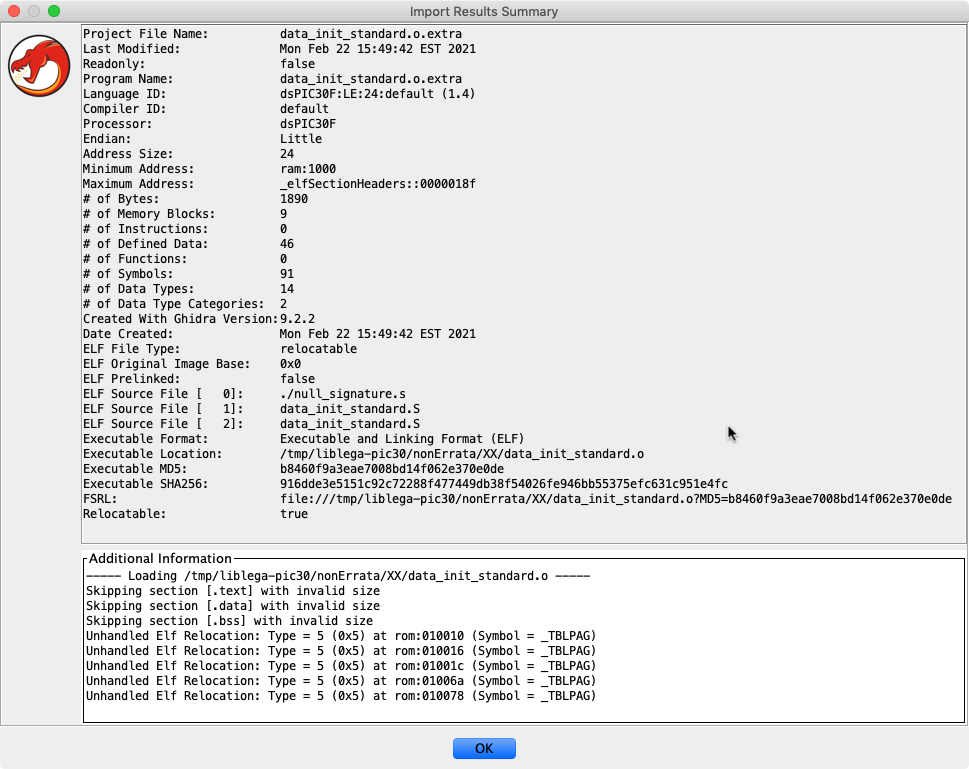Image resolution: width=969 pixels, height=769 pixels.
Task: Click the Relocatable value true
Action: (294, 514)
